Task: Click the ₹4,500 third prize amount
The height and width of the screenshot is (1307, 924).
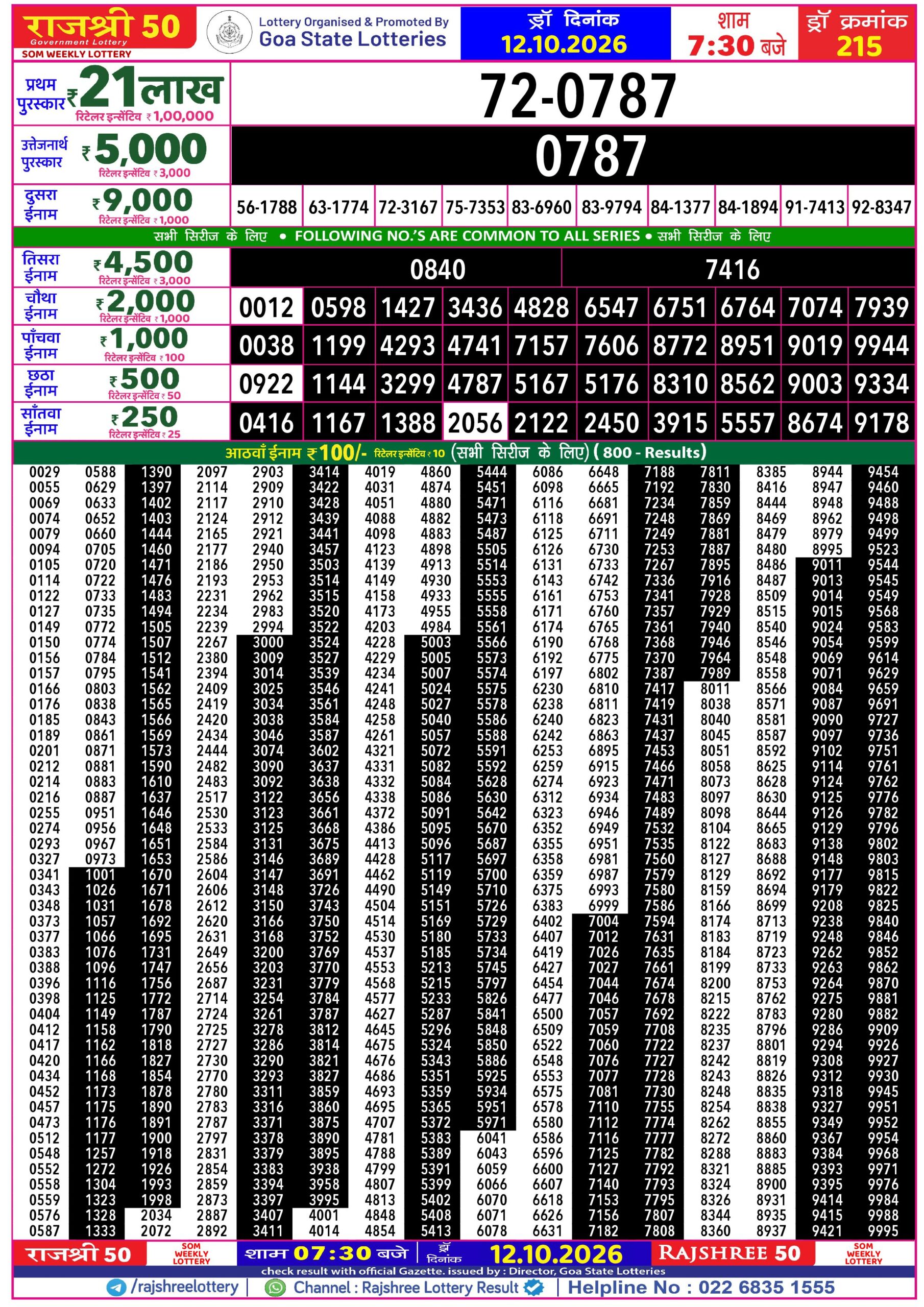Action: (x=144, y=262)
